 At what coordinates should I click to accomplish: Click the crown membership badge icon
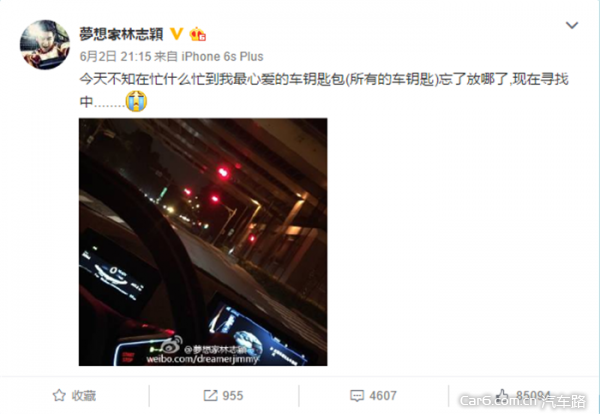click(x=197, y=34)
